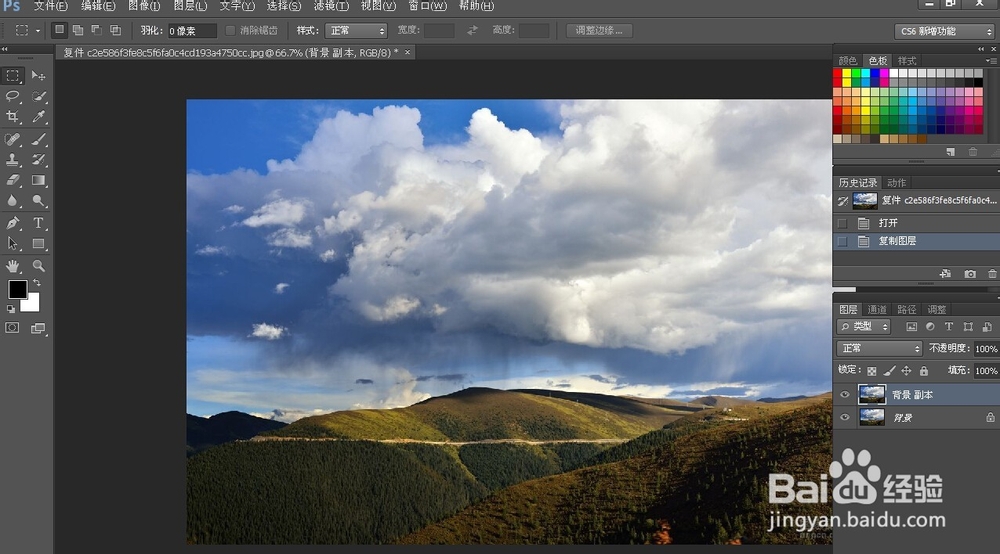Select the Rectangular Marquee tool

(12, 76)
